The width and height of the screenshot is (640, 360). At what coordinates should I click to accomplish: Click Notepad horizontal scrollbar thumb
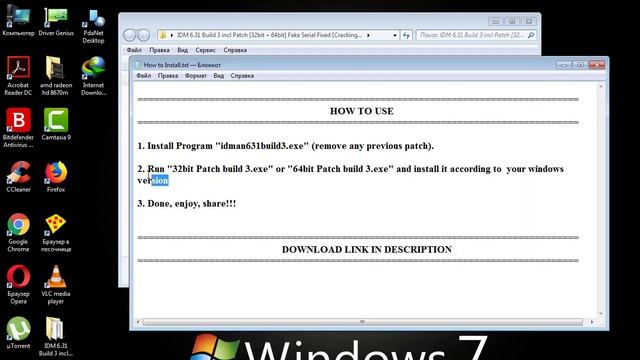click(362, 322)
